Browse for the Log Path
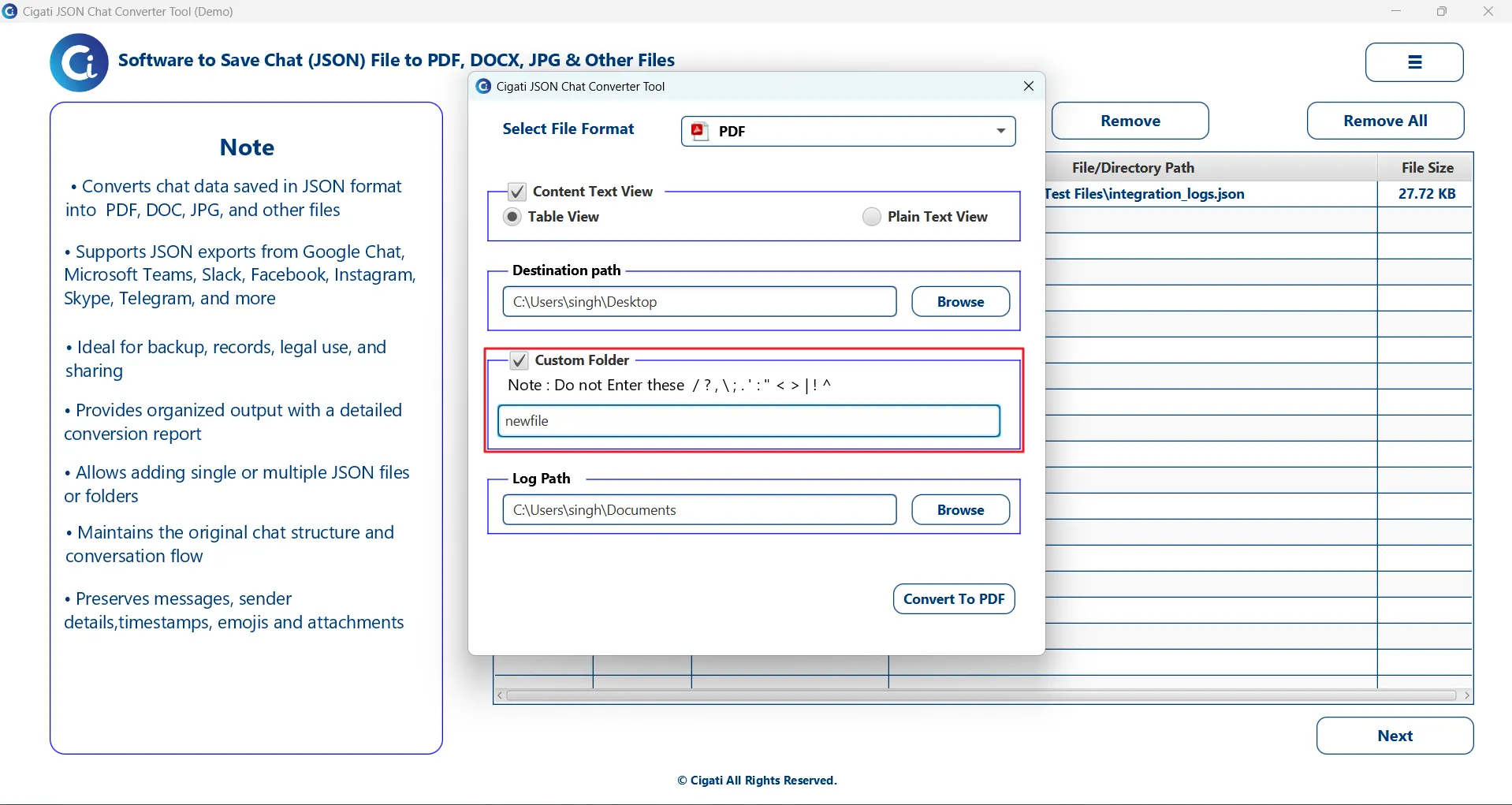Screen dimensions: 1512x805 (x=960, y=510)
